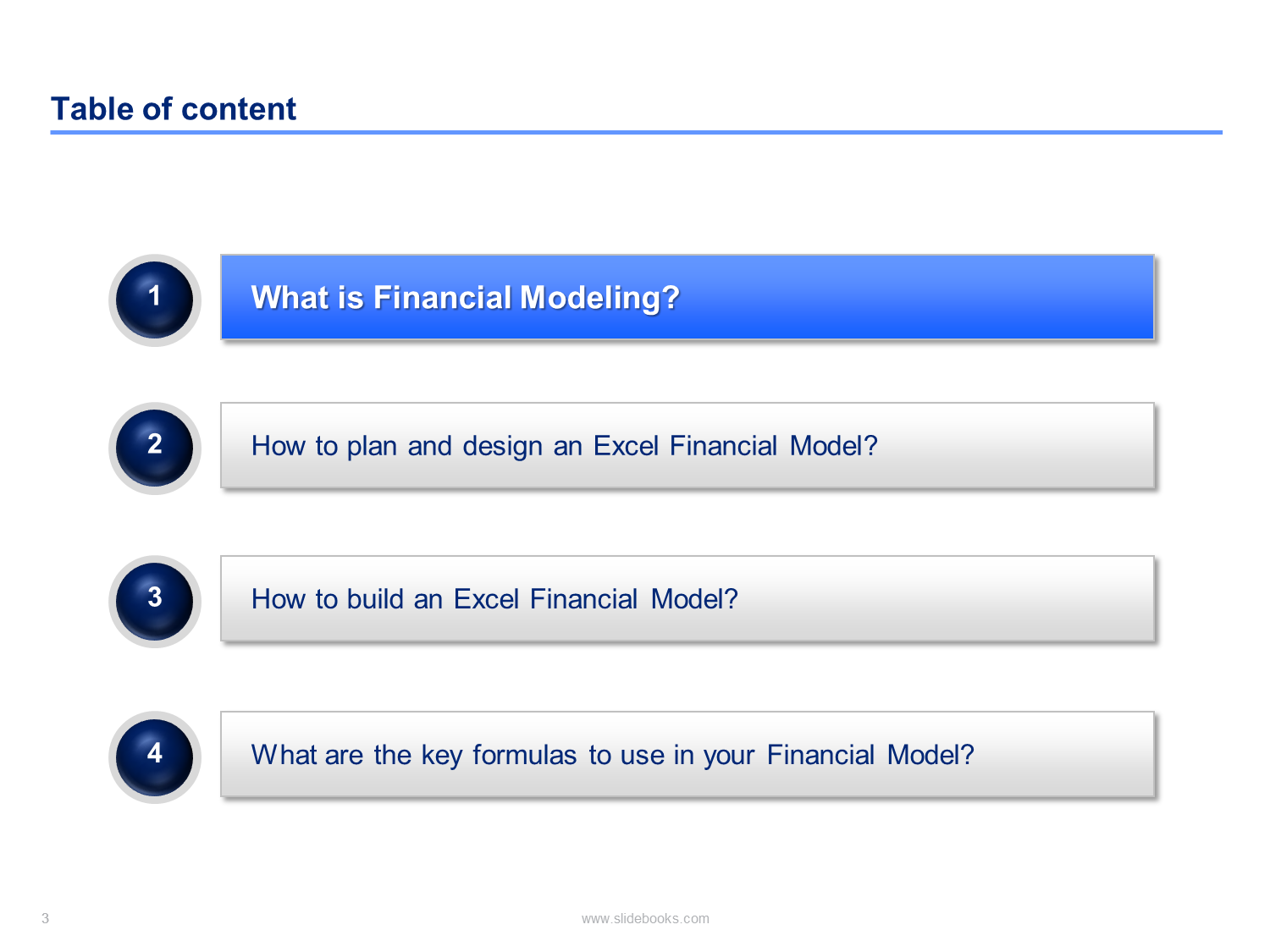The height and width of the screenshot is (952, 1270).
Task: Click the word 'build' in item 3
Action: pyautogui.click(x=375, y=599)
